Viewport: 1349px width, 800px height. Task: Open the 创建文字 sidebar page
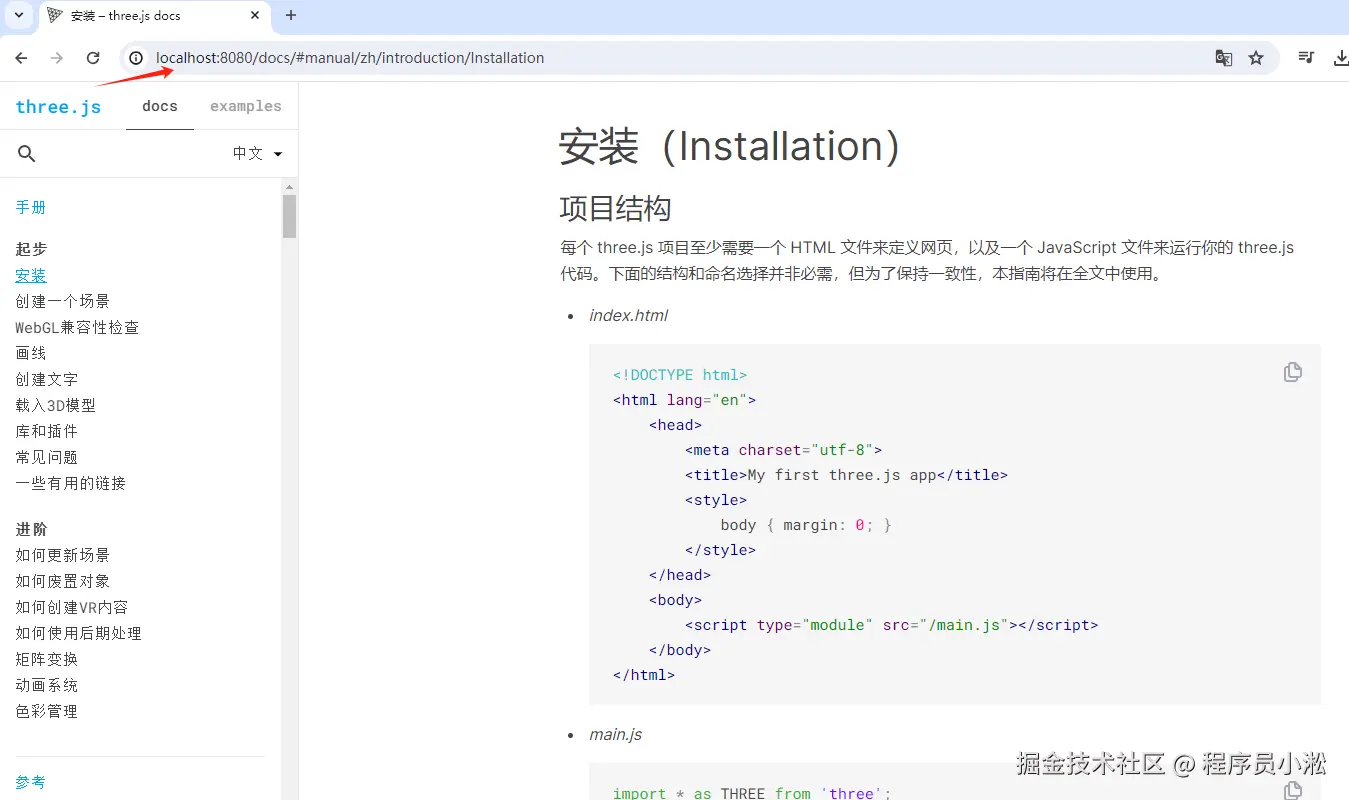pos(46,379)
